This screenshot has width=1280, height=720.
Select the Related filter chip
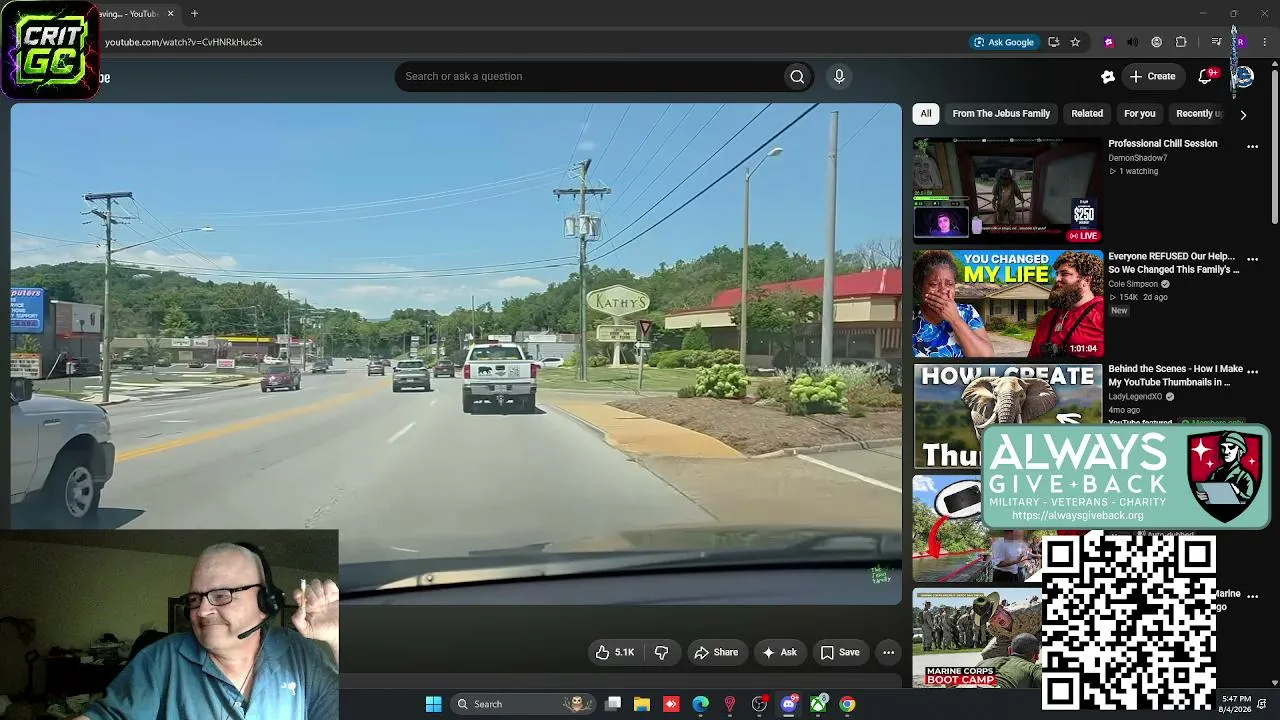(1087, 114)
